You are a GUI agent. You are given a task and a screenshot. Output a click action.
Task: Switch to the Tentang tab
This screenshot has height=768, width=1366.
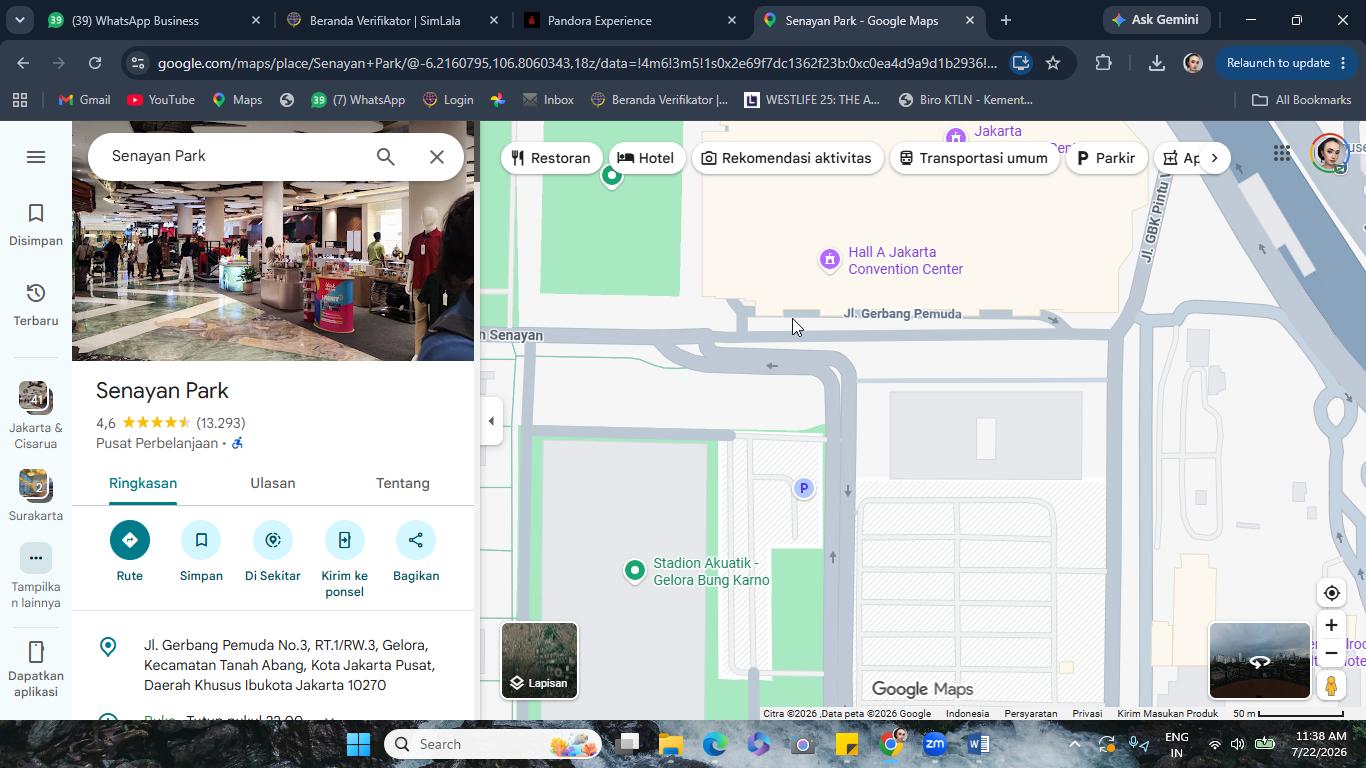pyautogui.click(x=403, y=483)
